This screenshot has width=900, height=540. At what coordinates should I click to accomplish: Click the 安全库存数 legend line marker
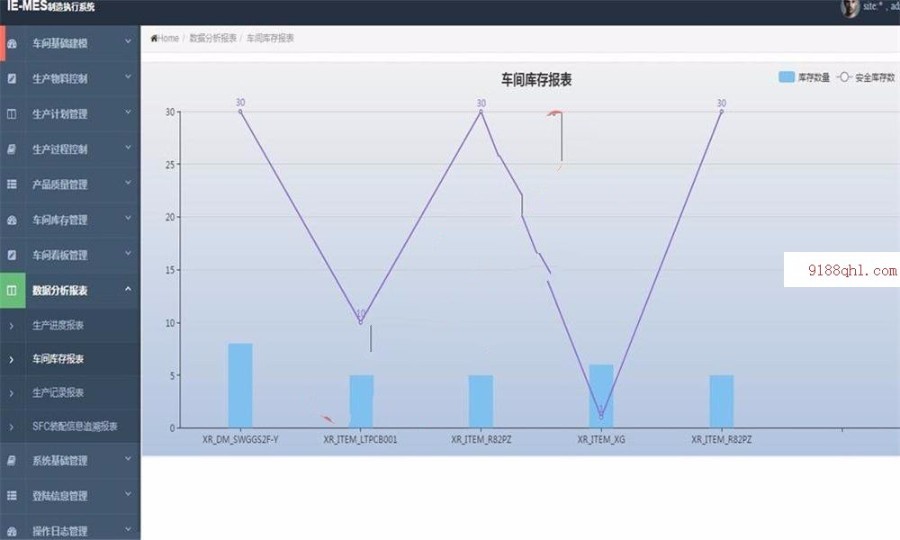(844, 77)
